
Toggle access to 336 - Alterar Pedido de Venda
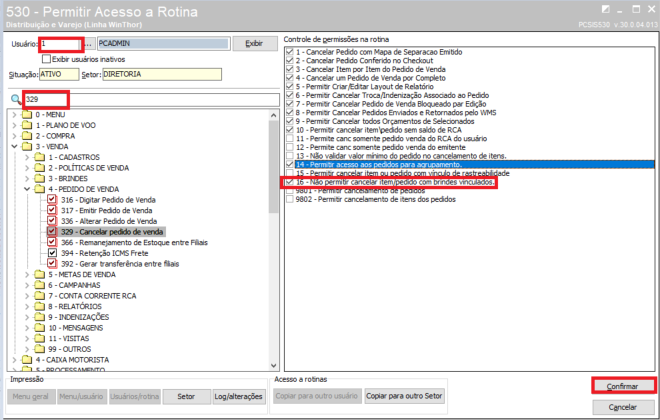pos(52,221)
